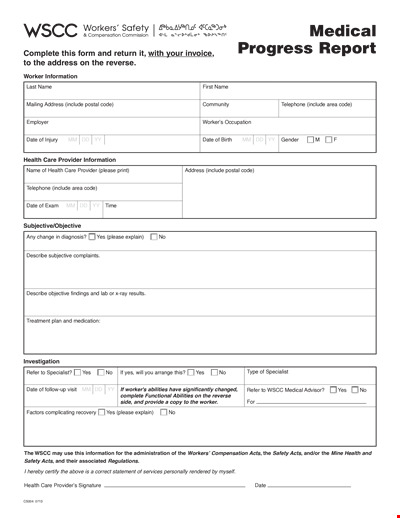Check No for Refer to Specialist
400x518 pixels.
tap(101, 372)
